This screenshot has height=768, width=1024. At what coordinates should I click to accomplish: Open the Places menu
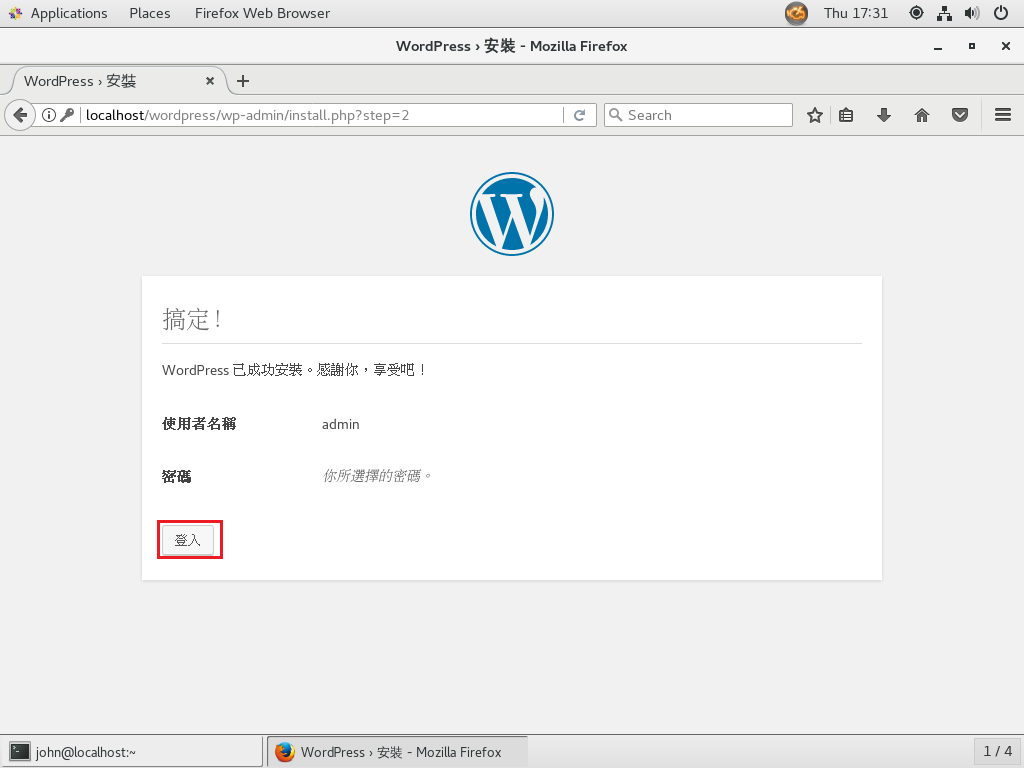tap(150, 13)
